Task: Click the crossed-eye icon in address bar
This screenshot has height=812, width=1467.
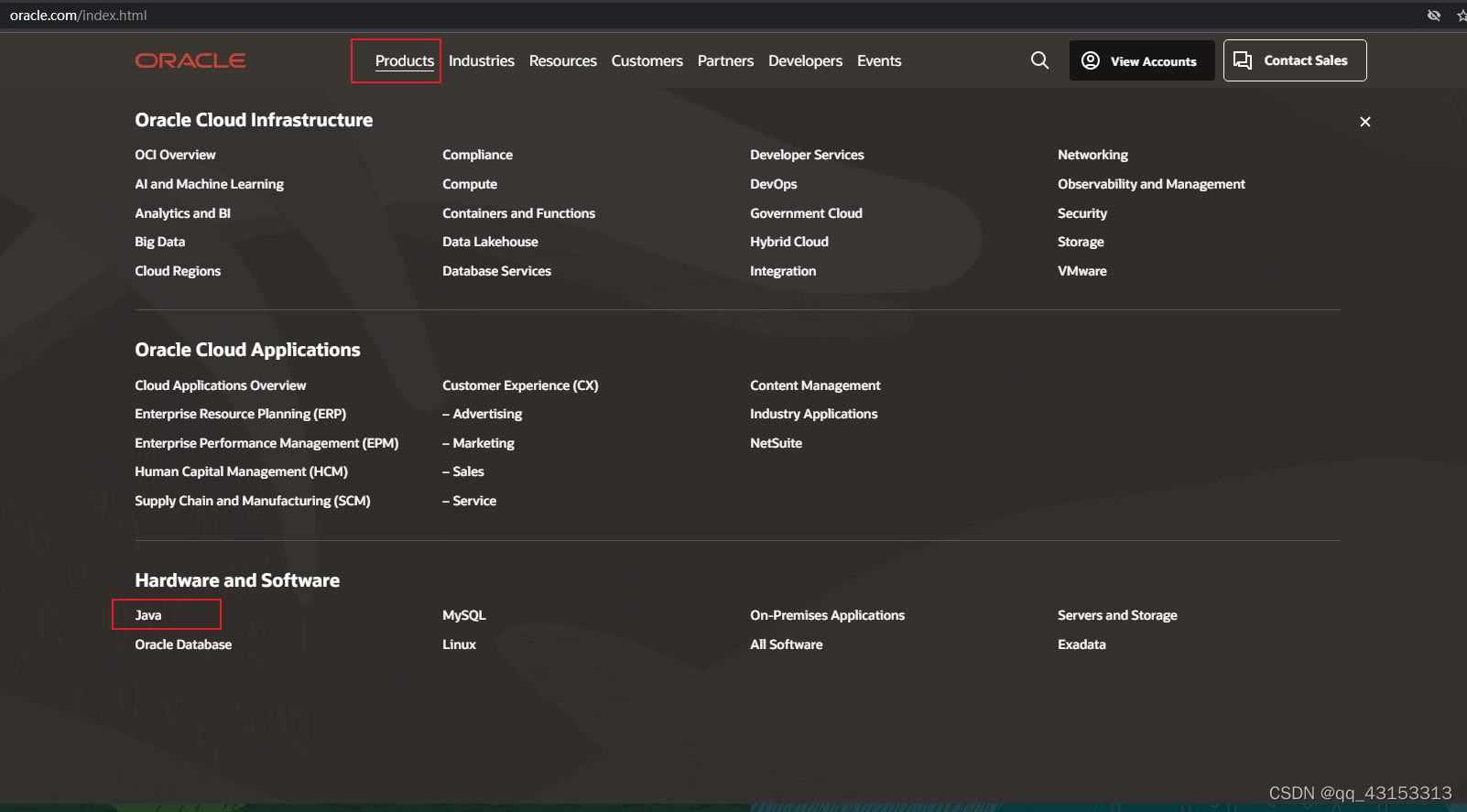Action: [x=1434, y=16]
